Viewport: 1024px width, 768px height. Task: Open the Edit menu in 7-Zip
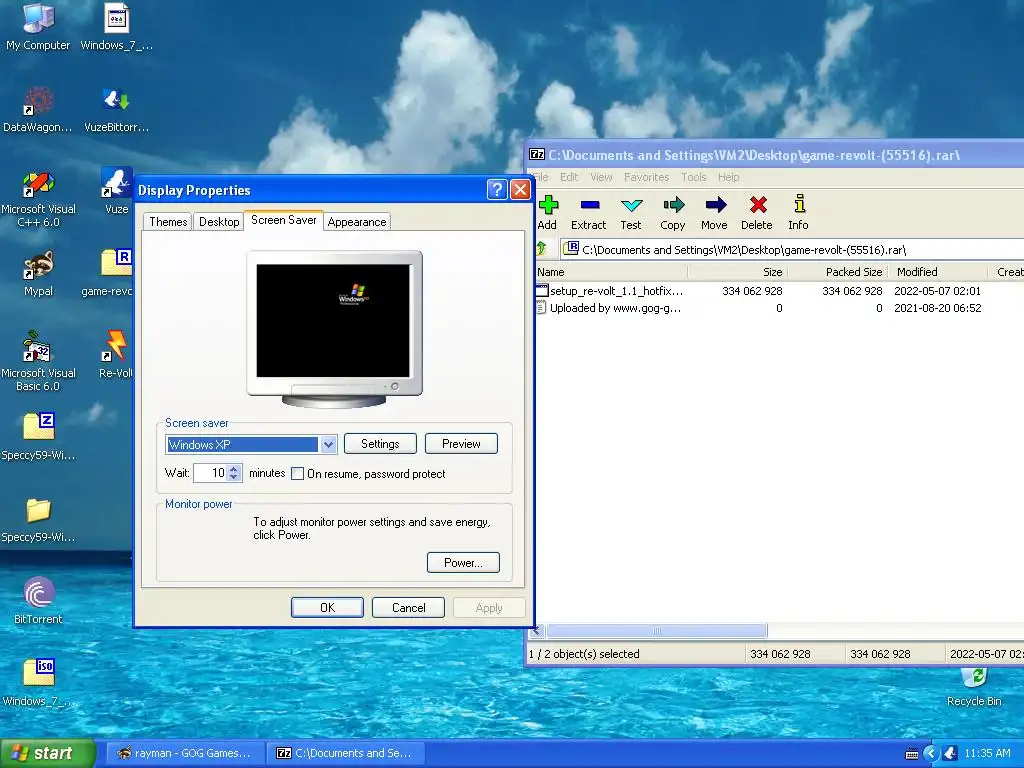point(569,177)
